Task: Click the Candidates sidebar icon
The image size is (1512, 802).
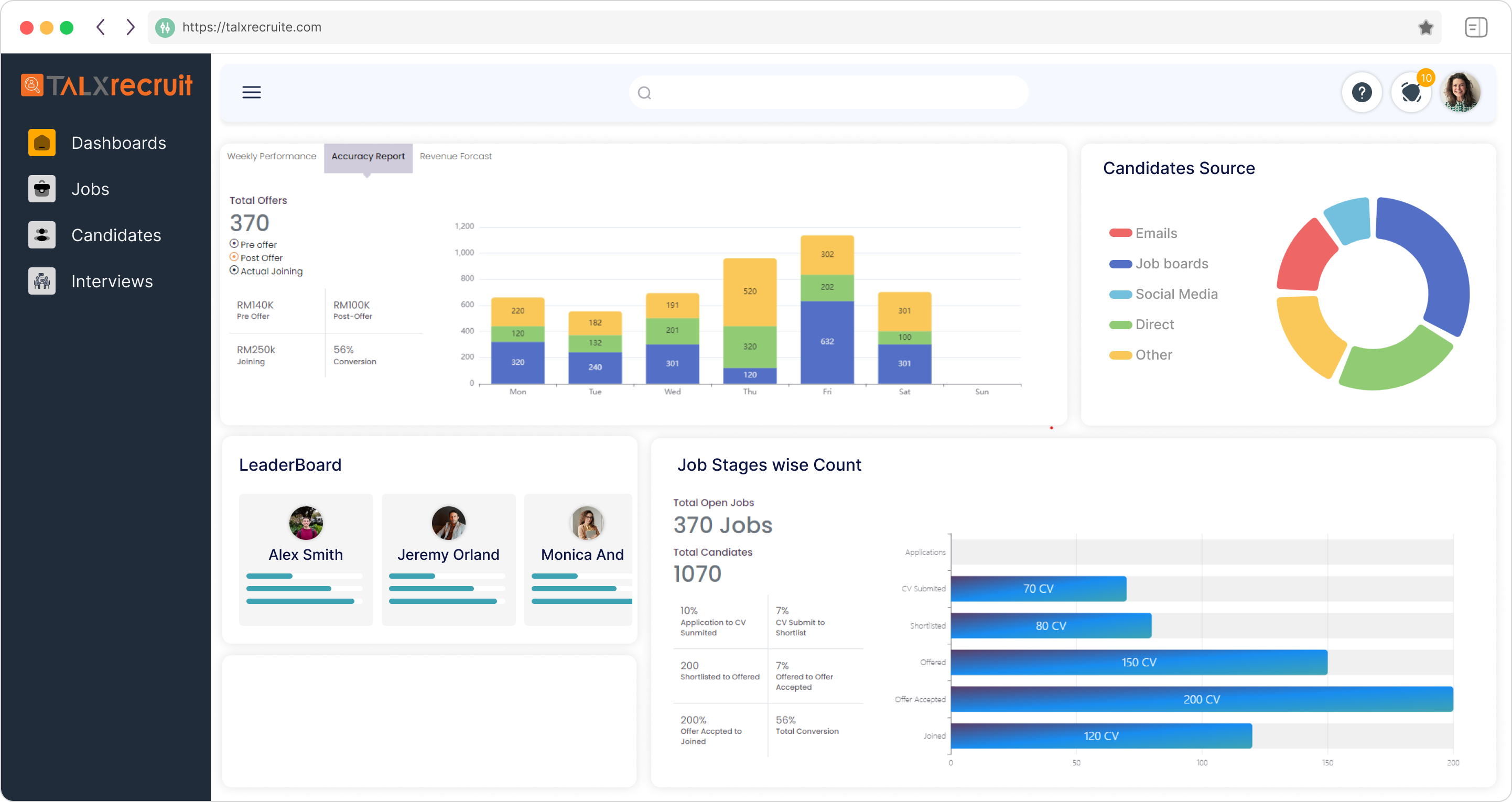Action: click(x=41, y=235)
